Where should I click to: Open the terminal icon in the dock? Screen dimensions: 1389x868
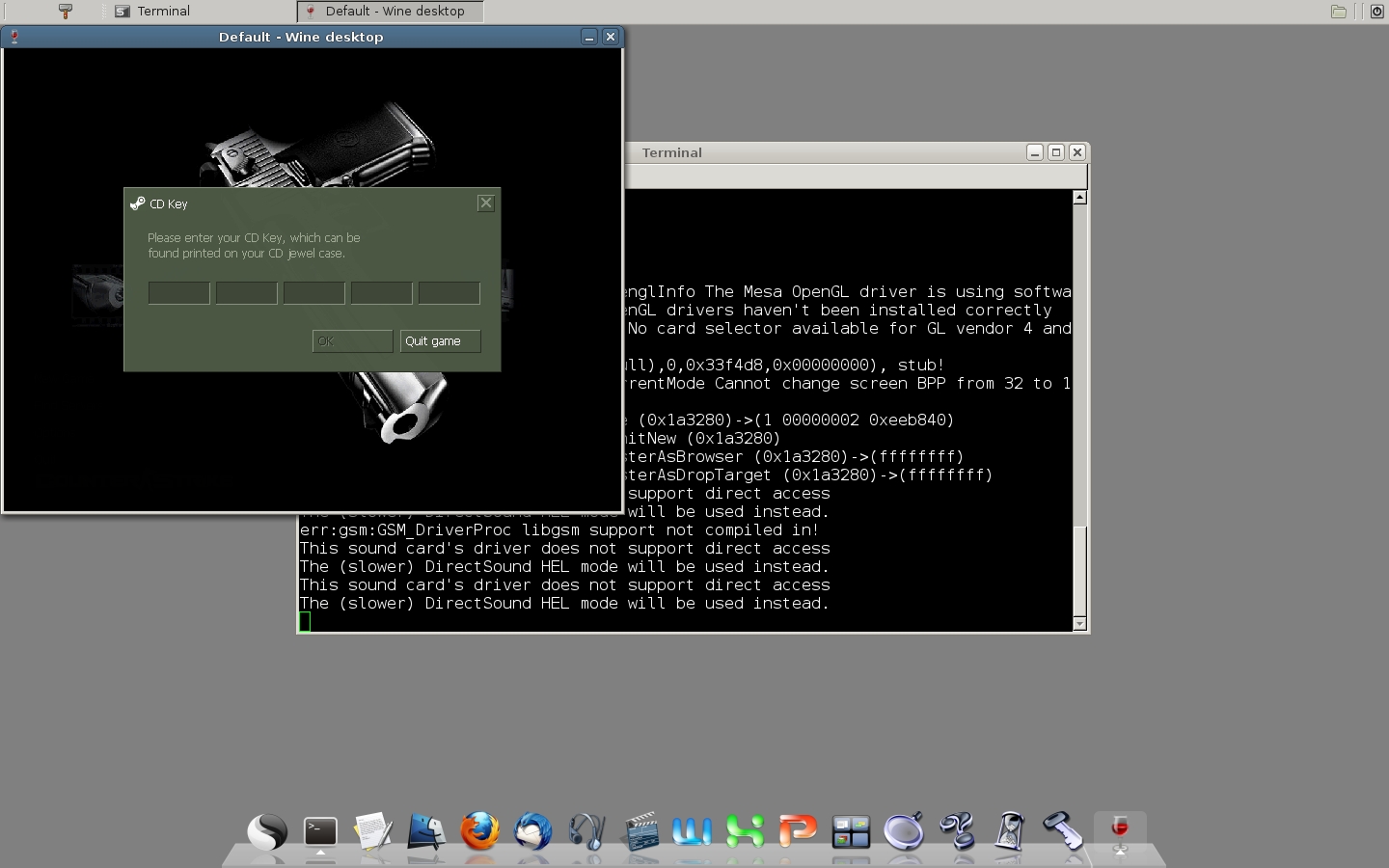pyautogui.click(x=320, y=831)
